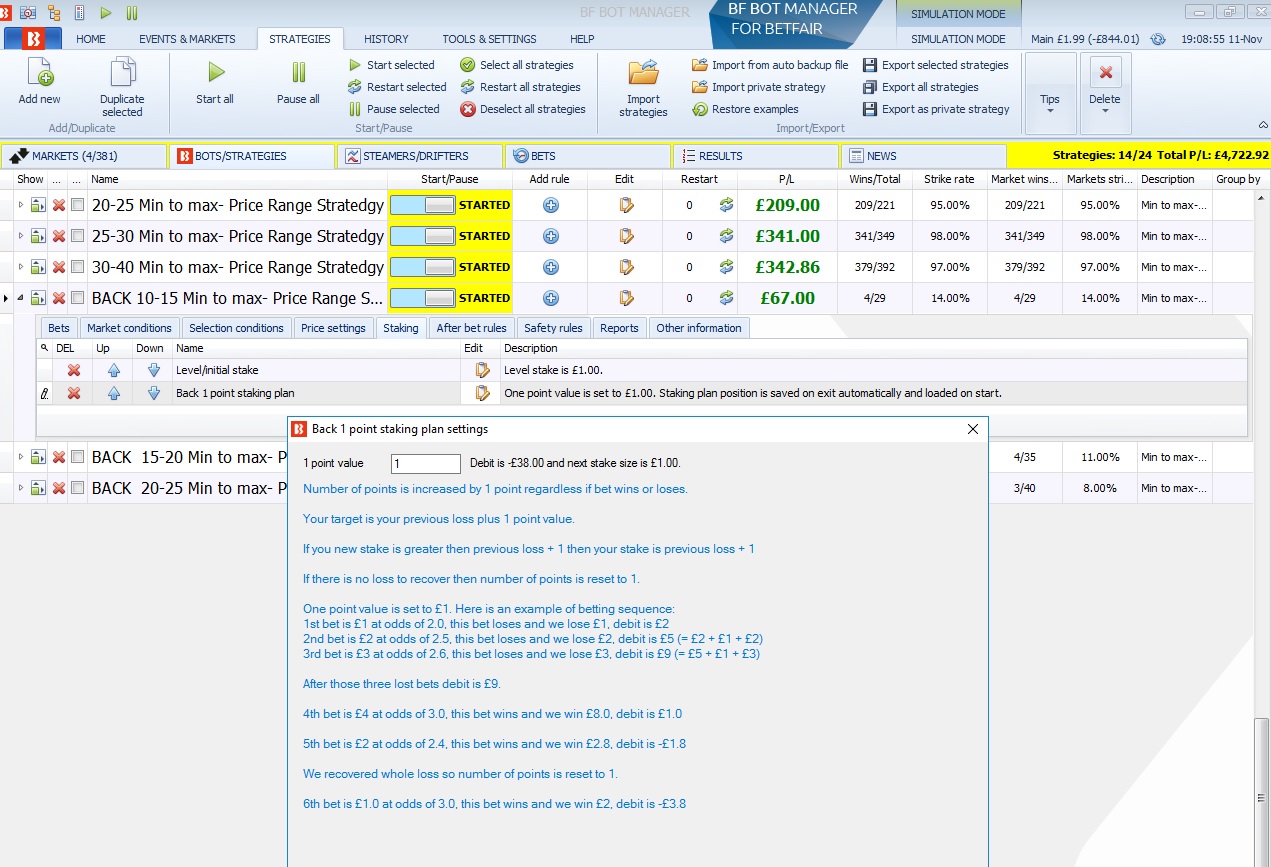Expand the BACK 20-25 Min strategy row
This screenshot has width=1271, height=867.
pos(21,488)
